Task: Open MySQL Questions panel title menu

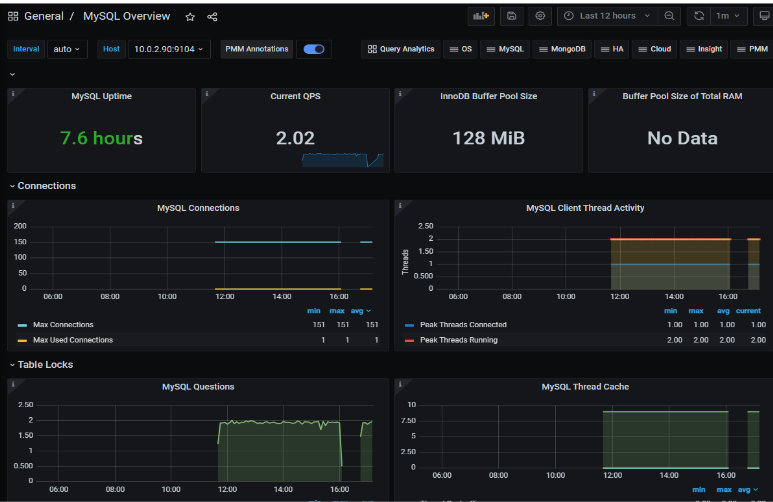Action: (x=198, y=387)
